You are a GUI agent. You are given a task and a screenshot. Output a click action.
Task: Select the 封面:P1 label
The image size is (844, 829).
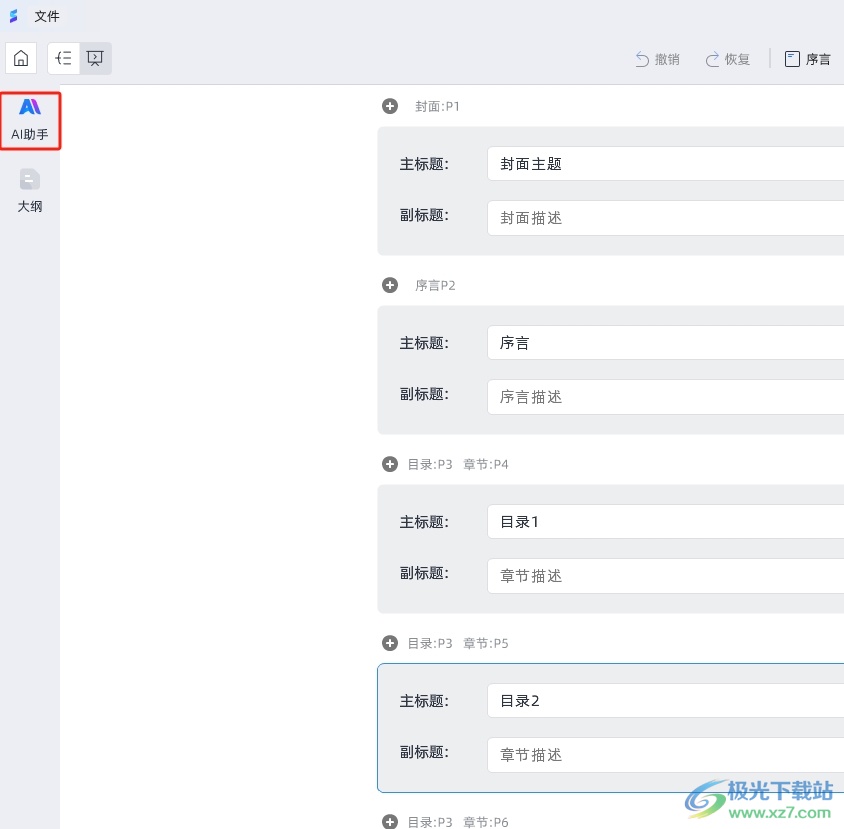click(x=437, y=107)
